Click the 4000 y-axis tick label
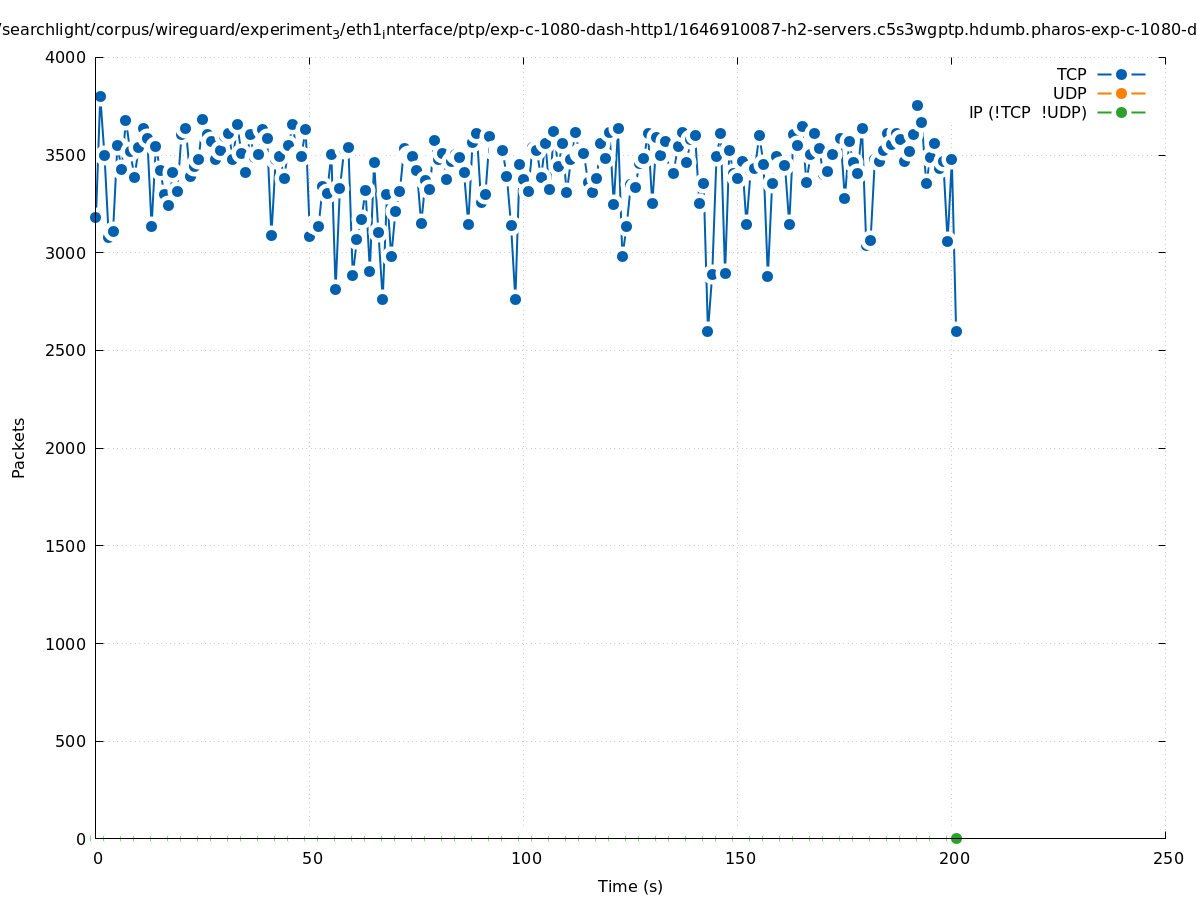This screenshot has height=900, width=1197. click(66, 58)
